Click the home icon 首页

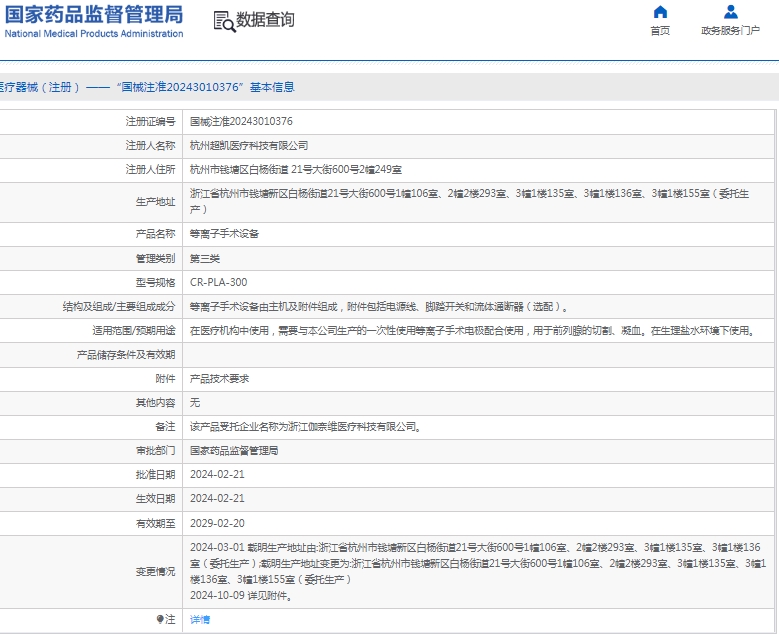tap(660, 11)
